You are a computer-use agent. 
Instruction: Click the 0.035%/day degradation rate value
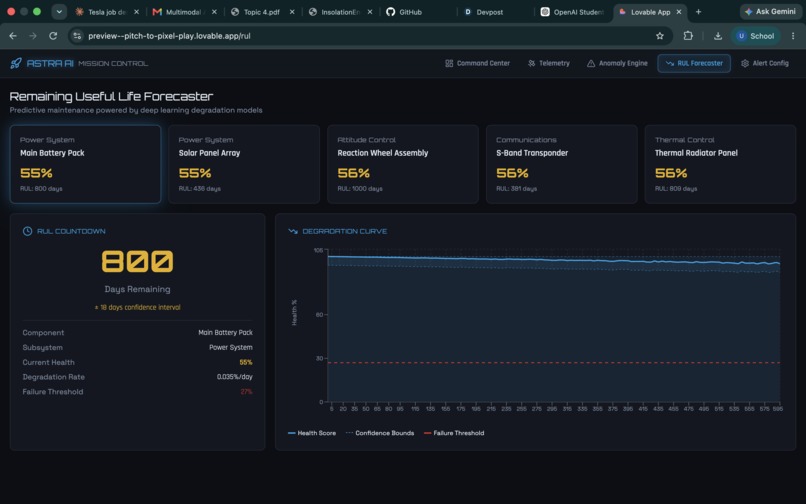pos(234,377)
